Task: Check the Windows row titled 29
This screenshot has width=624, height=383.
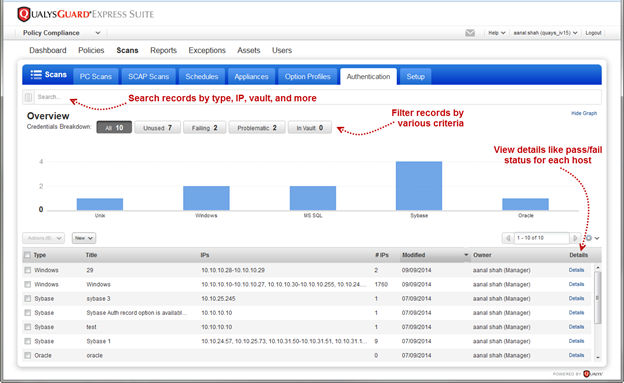Action: pos(27,270)
